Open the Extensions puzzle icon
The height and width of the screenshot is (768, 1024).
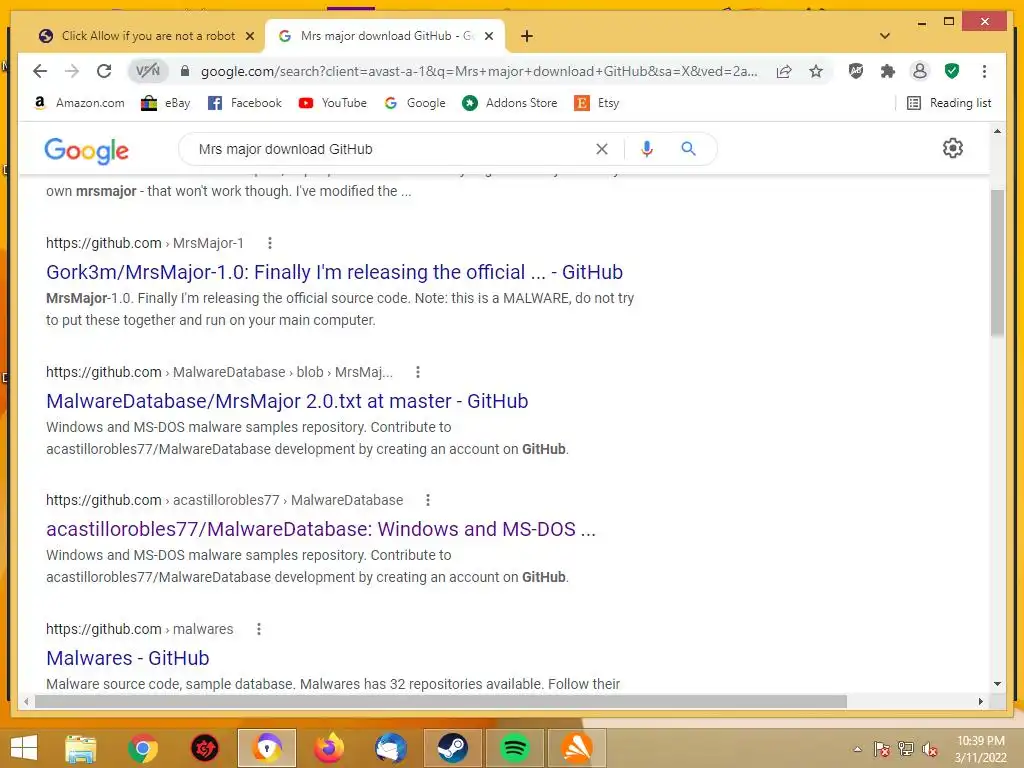(888, 71)
